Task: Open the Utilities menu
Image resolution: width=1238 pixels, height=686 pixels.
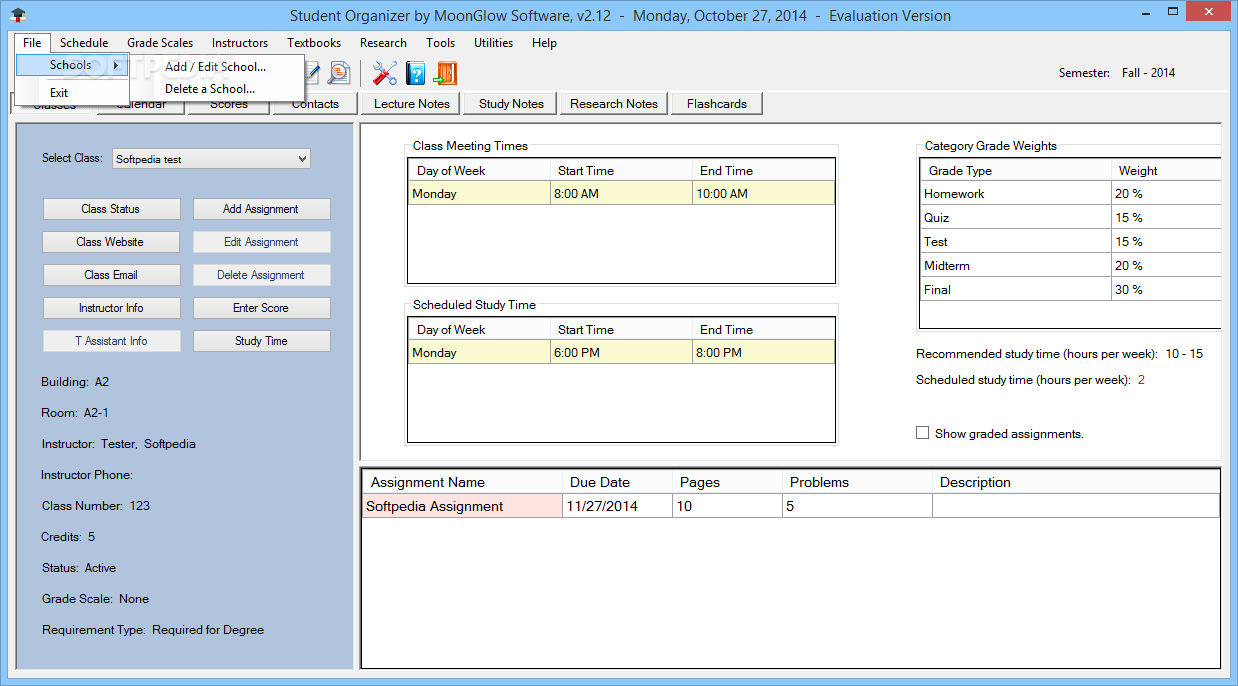Action: click(x=493, y=43)
